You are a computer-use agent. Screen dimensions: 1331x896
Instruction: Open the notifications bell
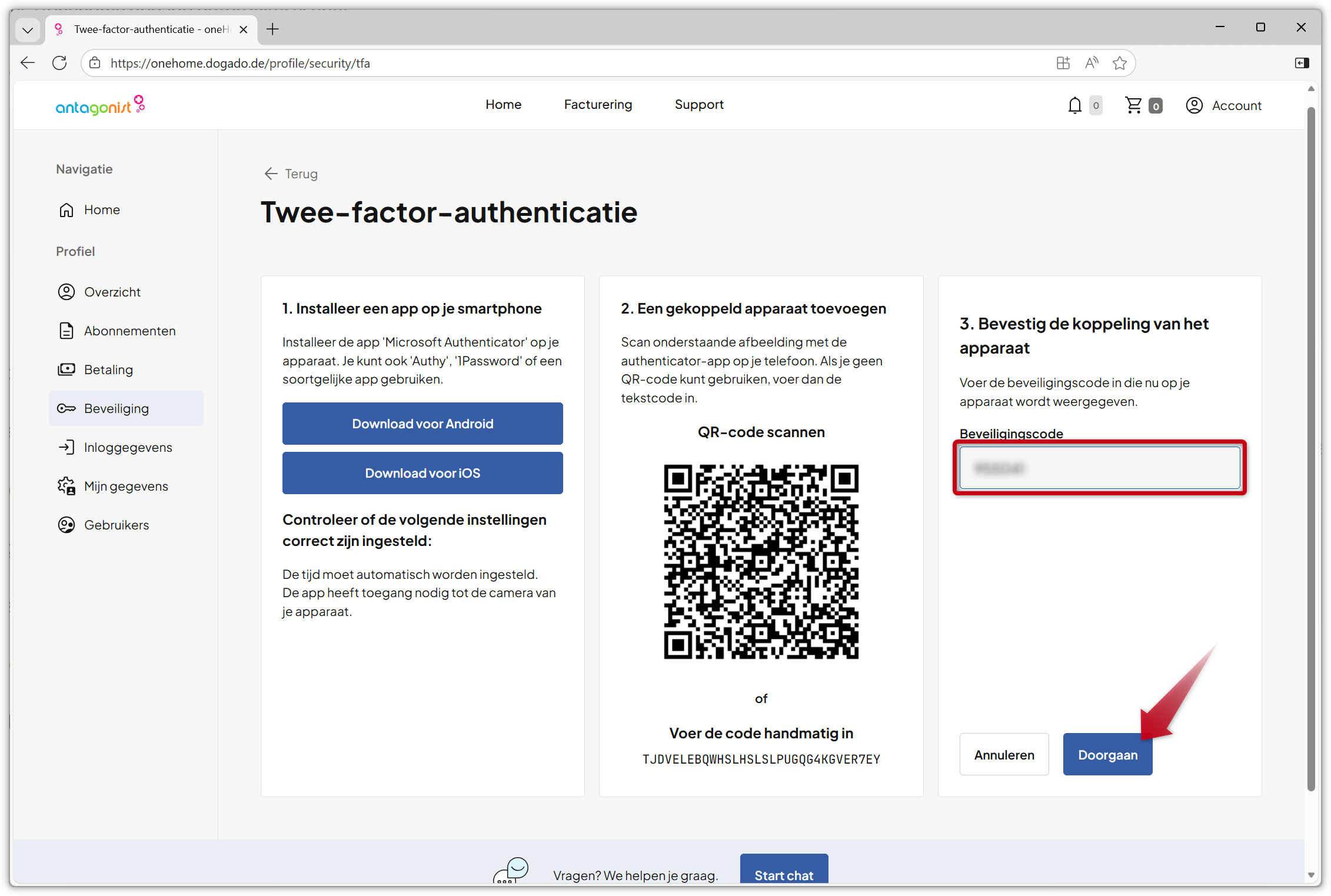tap(1074, 105)
